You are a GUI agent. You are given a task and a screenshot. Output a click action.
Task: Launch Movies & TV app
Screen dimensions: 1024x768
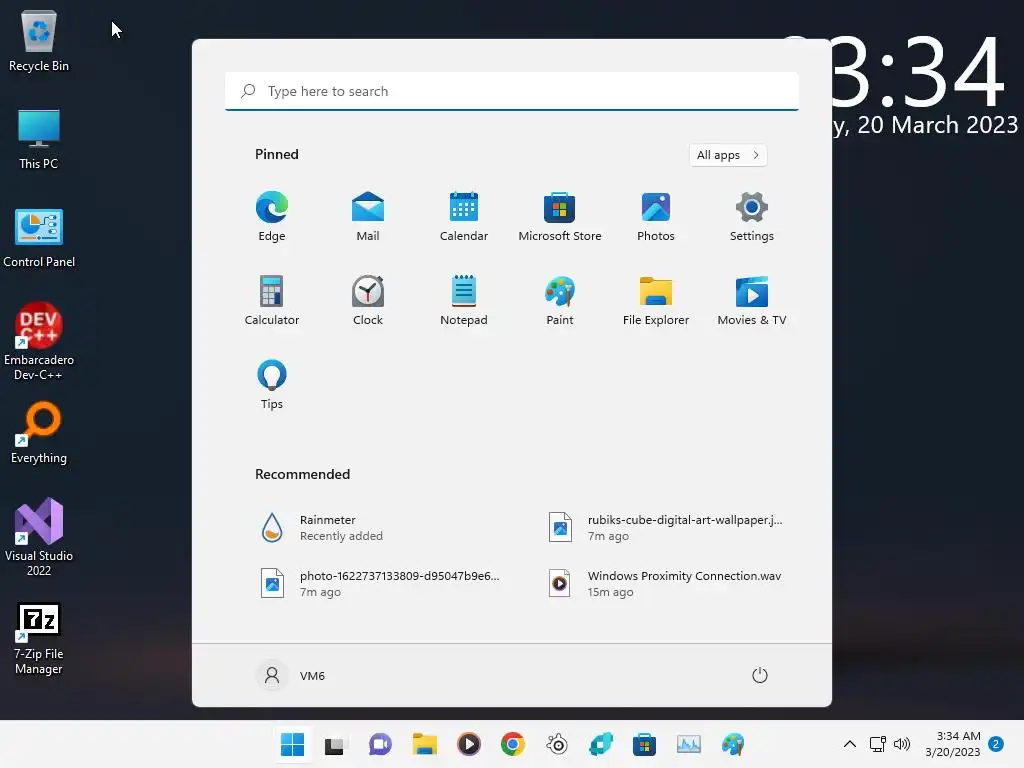[x=752, y=300]
